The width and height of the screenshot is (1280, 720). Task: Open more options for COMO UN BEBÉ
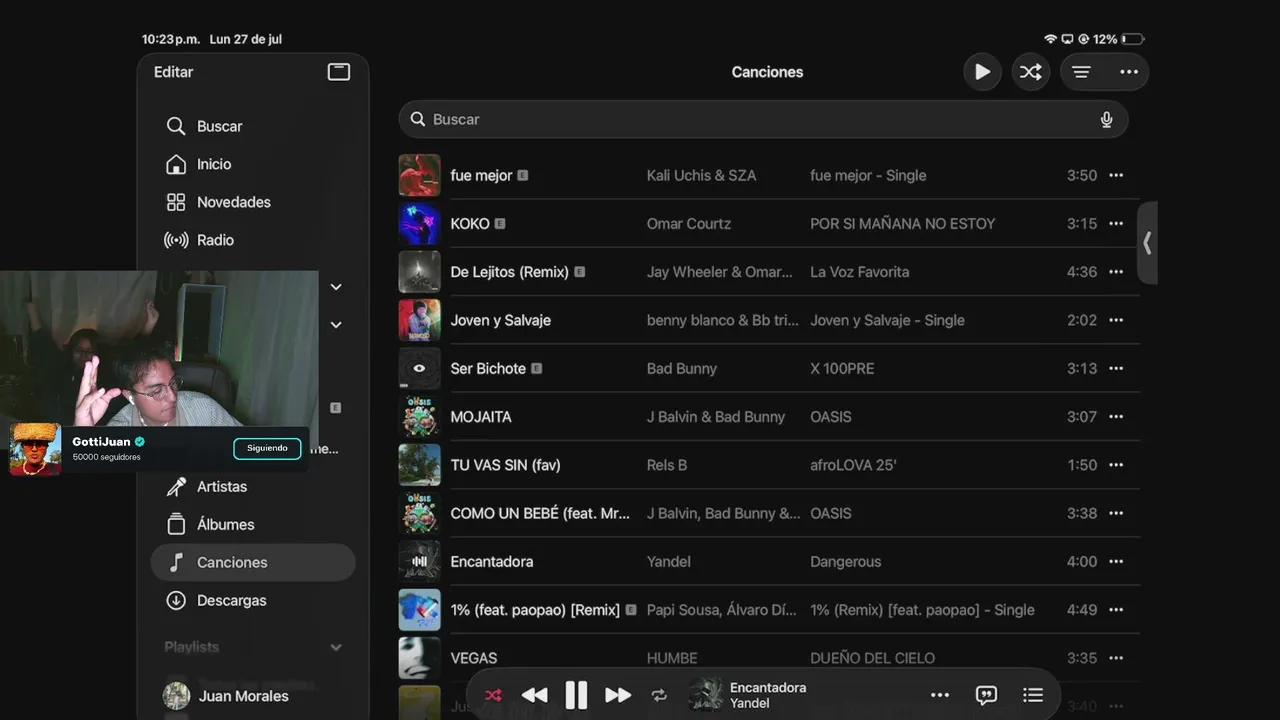tap(1116, 513)
